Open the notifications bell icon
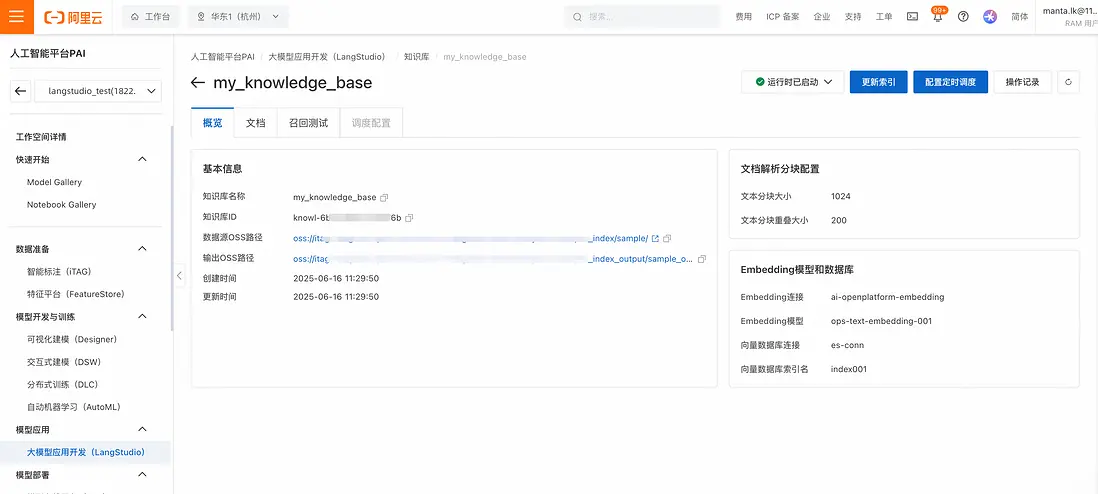The height and width of the screenshot is (494, 1098). coord(938,17)
